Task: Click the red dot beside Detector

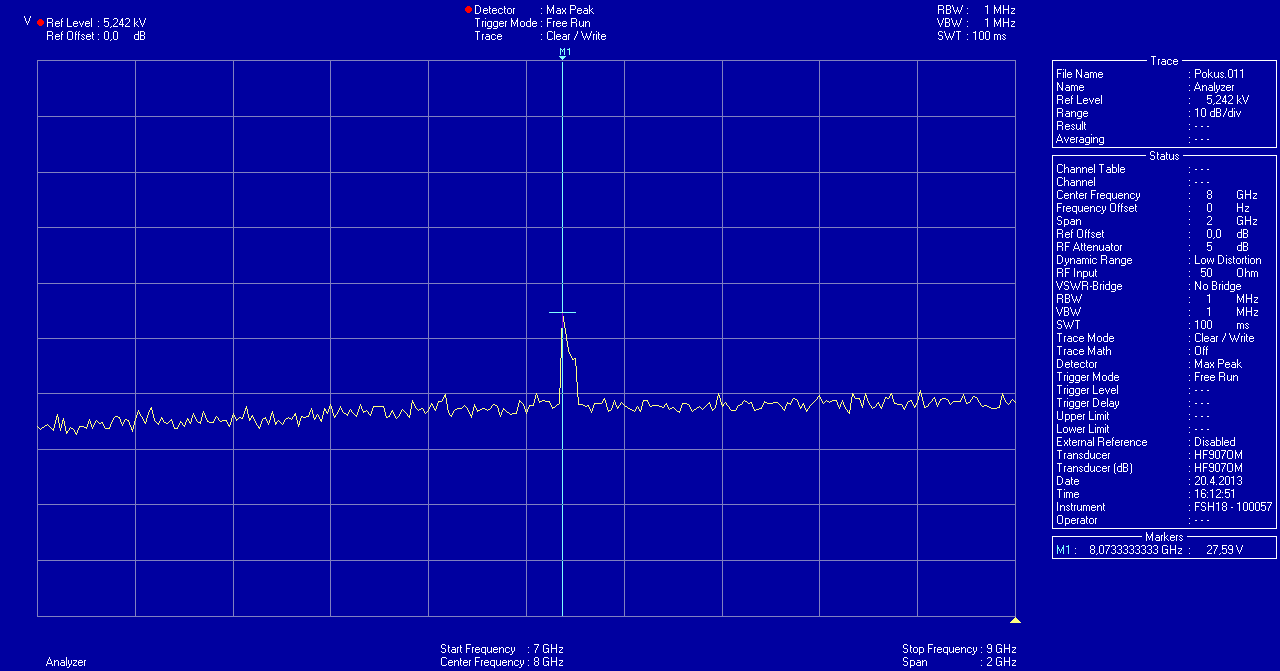Action: click(468, 10)
